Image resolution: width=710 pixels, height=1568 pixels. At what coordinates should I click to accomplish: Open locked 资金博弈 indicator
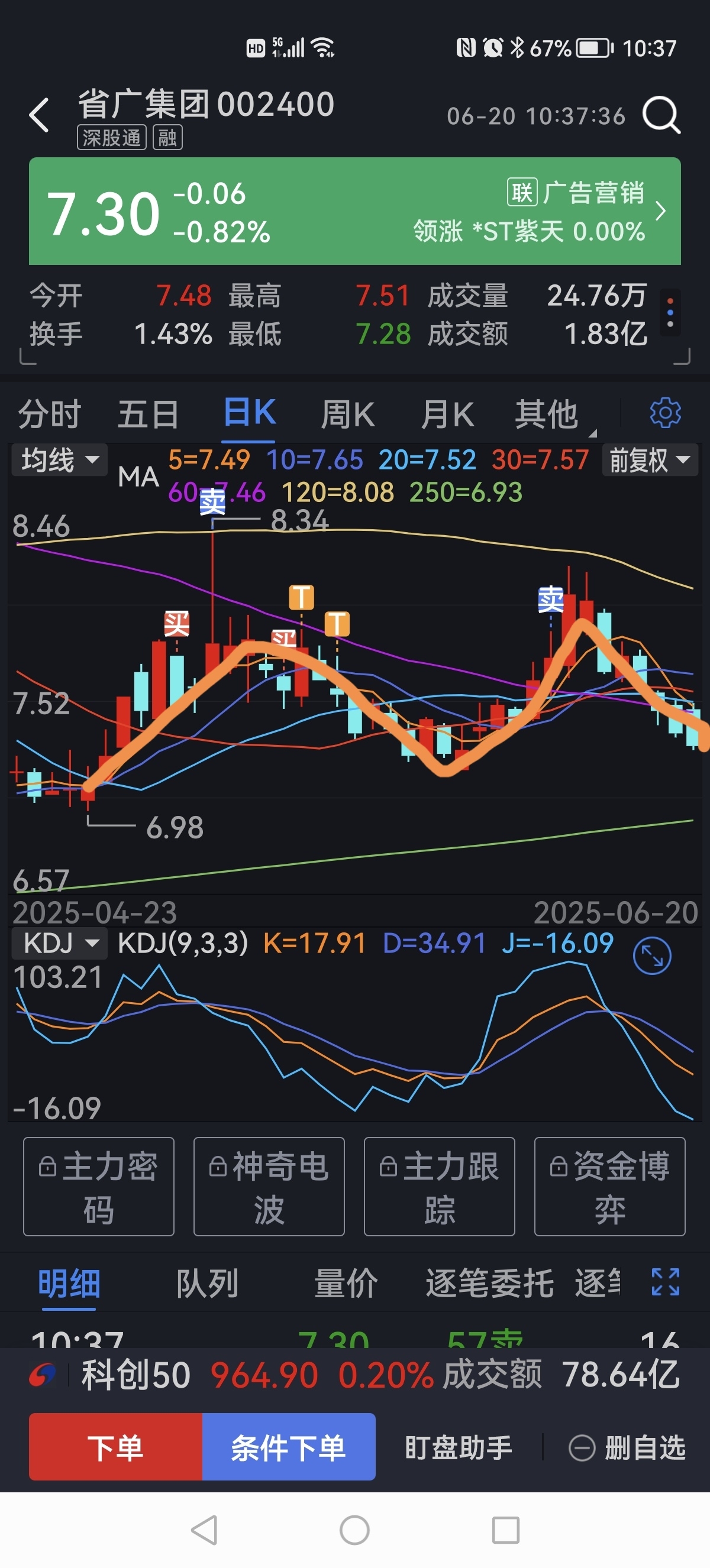click(x=610, y=1187)
